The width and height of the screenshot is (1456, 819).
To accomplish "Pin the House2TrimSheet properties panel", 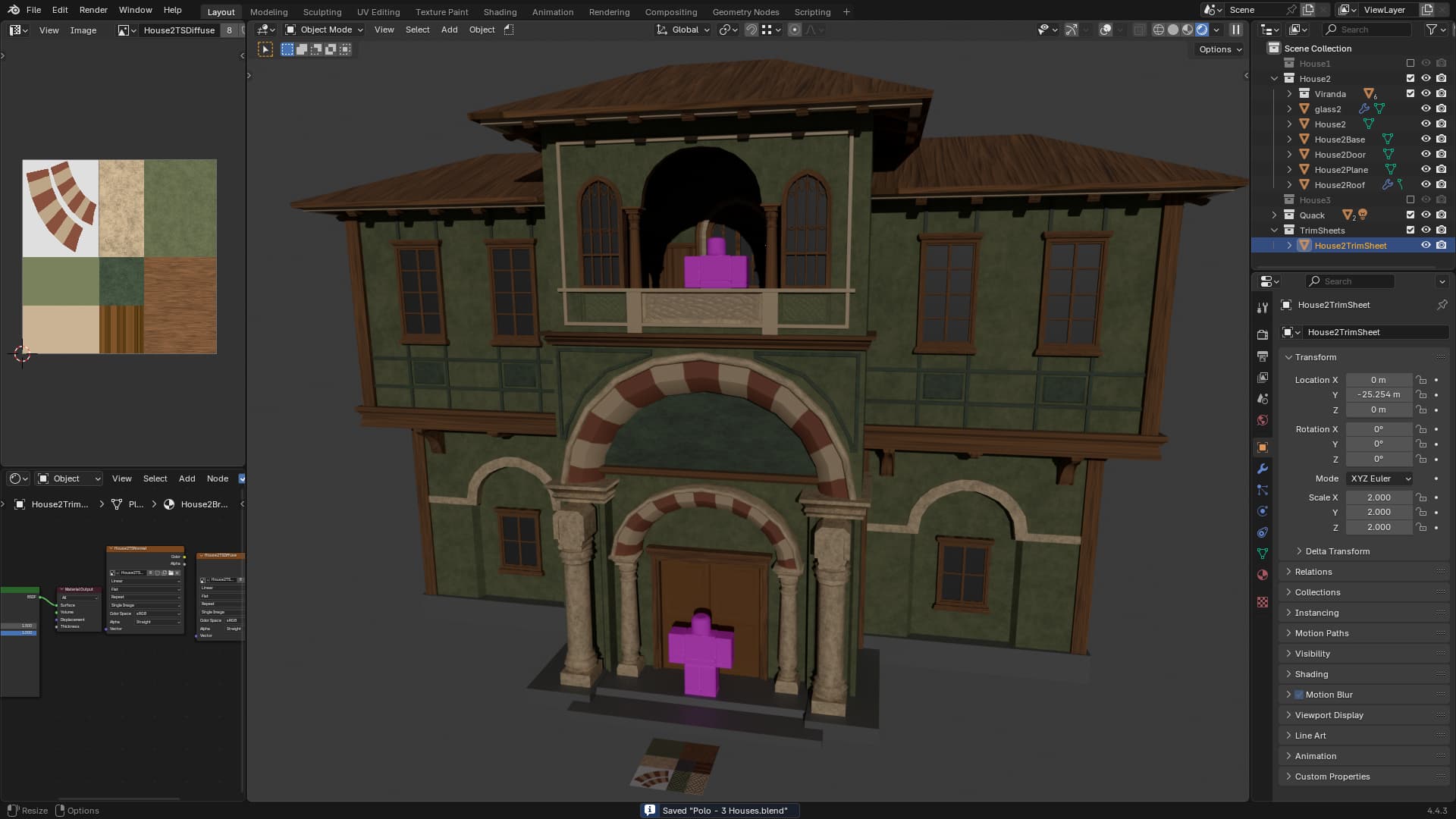I will pos(1442,305).
